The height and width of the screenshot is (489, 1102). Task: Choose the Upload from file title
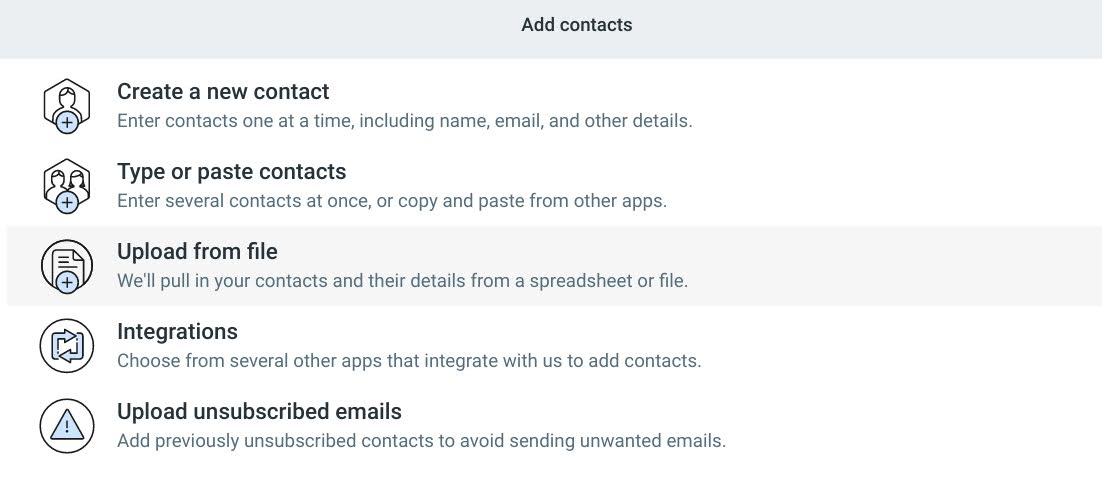tap(197, 252)
